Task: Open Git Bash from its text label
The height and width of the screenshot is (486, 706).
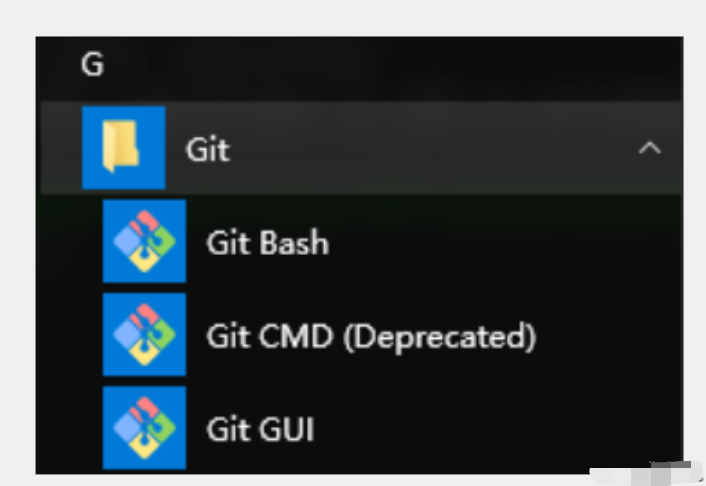Action: (x=267, y=243)
